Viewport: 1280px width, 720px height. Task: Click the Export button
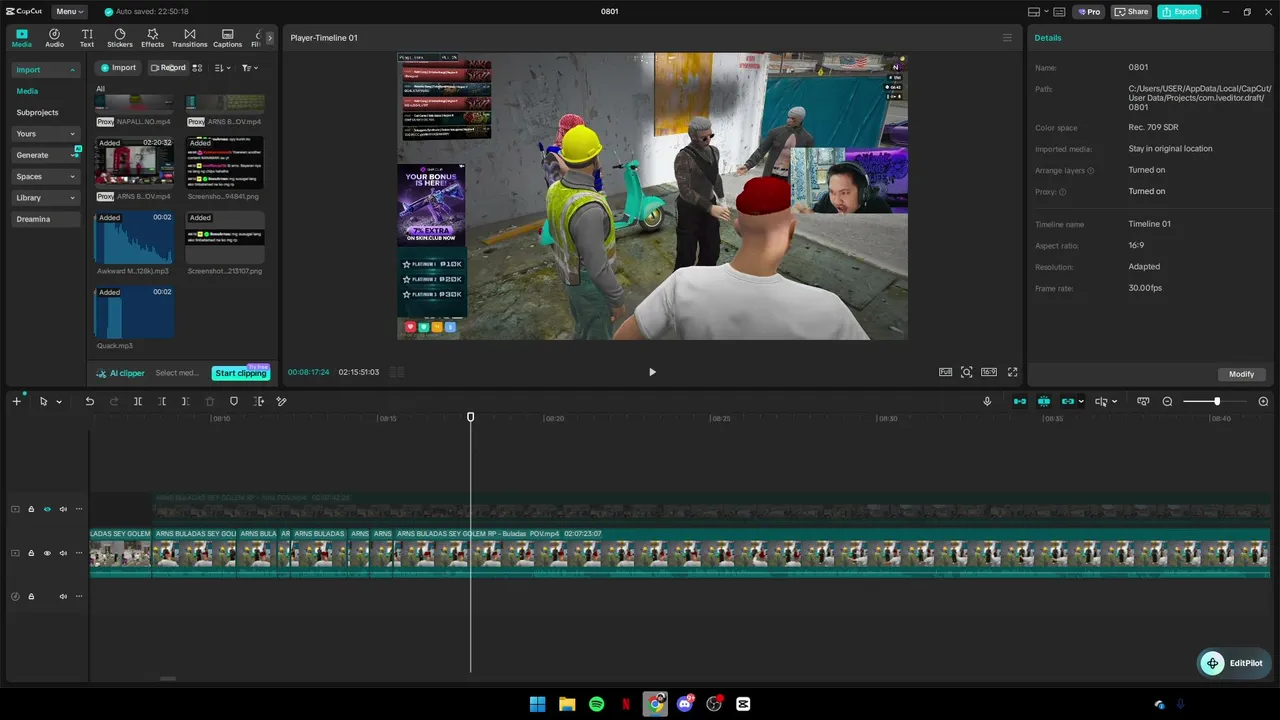pyautogui.click(x=1179, y=12)
